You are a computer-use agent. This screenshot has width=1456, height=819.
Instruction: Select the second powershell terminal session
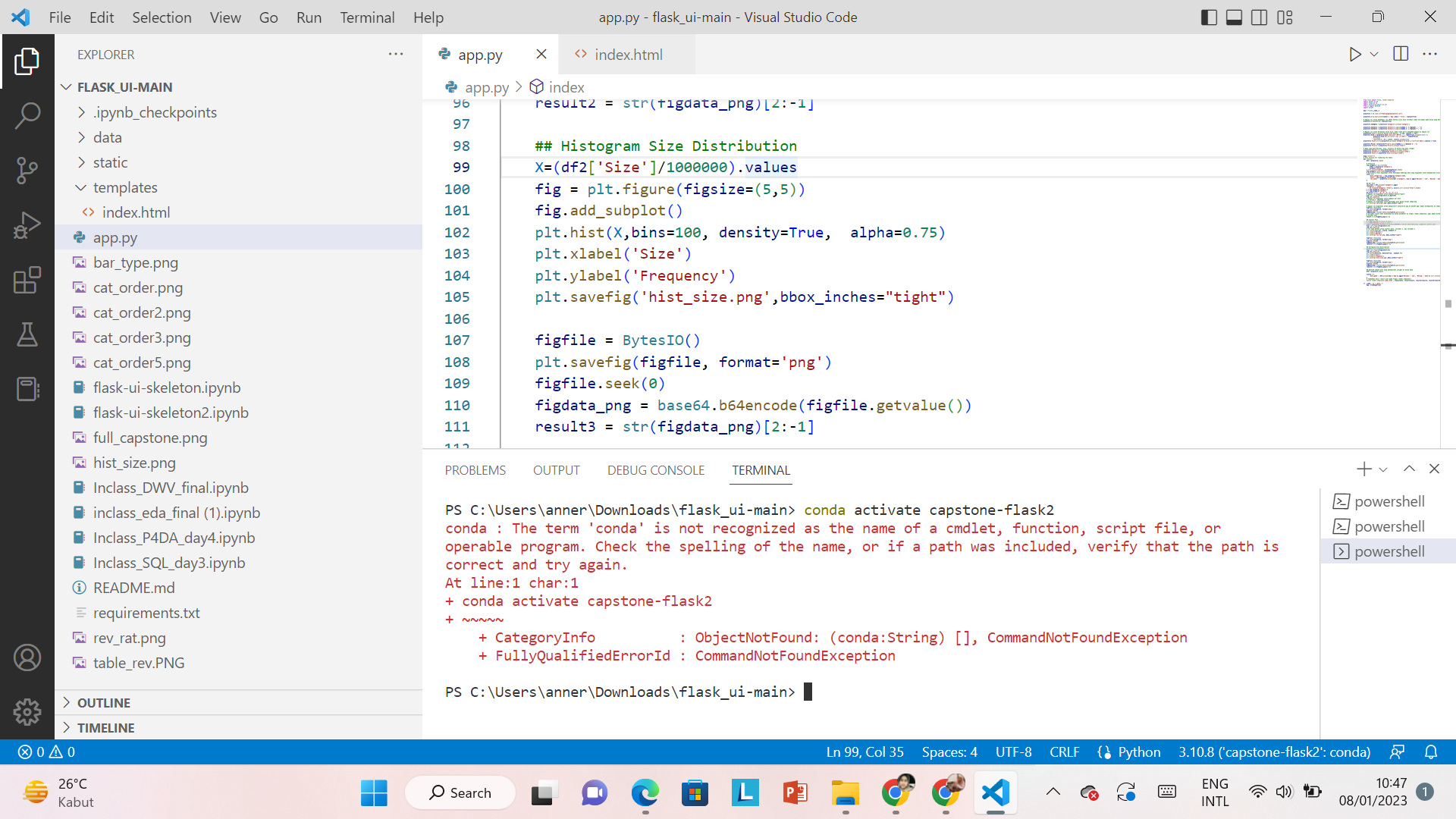click(x=1389, y=526)
